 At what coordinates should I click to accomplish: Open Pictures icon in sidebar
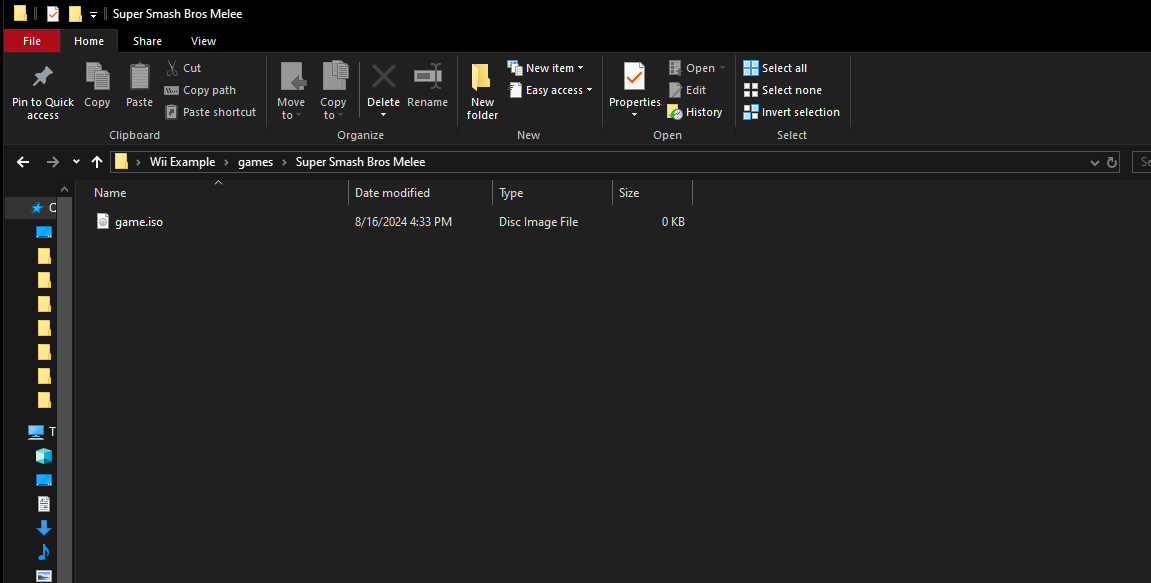[x=44, y=576]
